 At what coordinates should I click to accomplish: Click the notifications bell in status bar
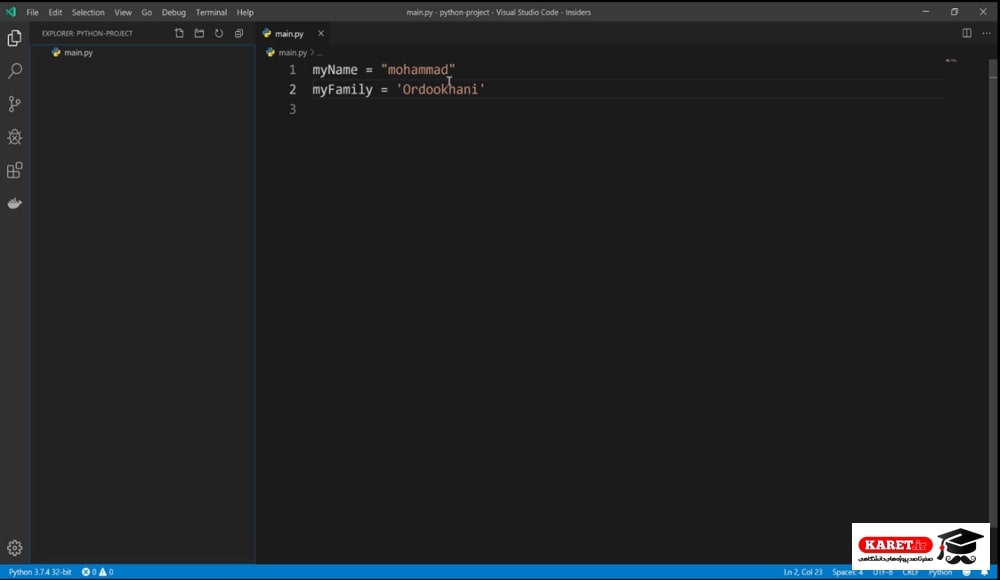tap(985, 572)
